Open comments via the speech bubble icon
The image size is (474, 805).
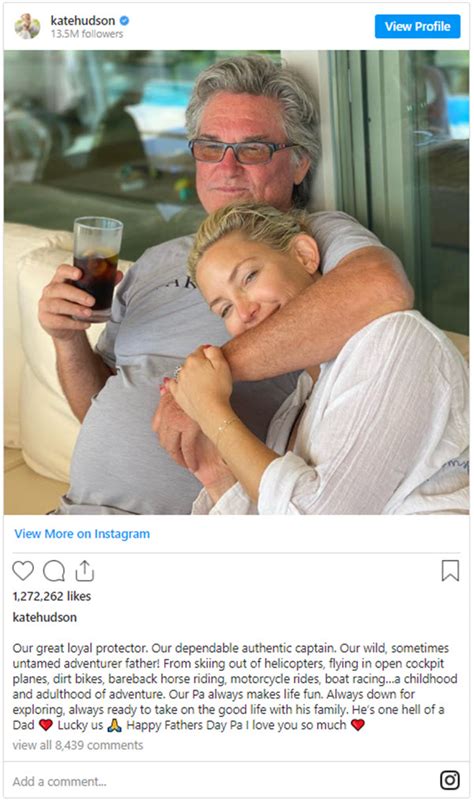click(x=54, y=571)
